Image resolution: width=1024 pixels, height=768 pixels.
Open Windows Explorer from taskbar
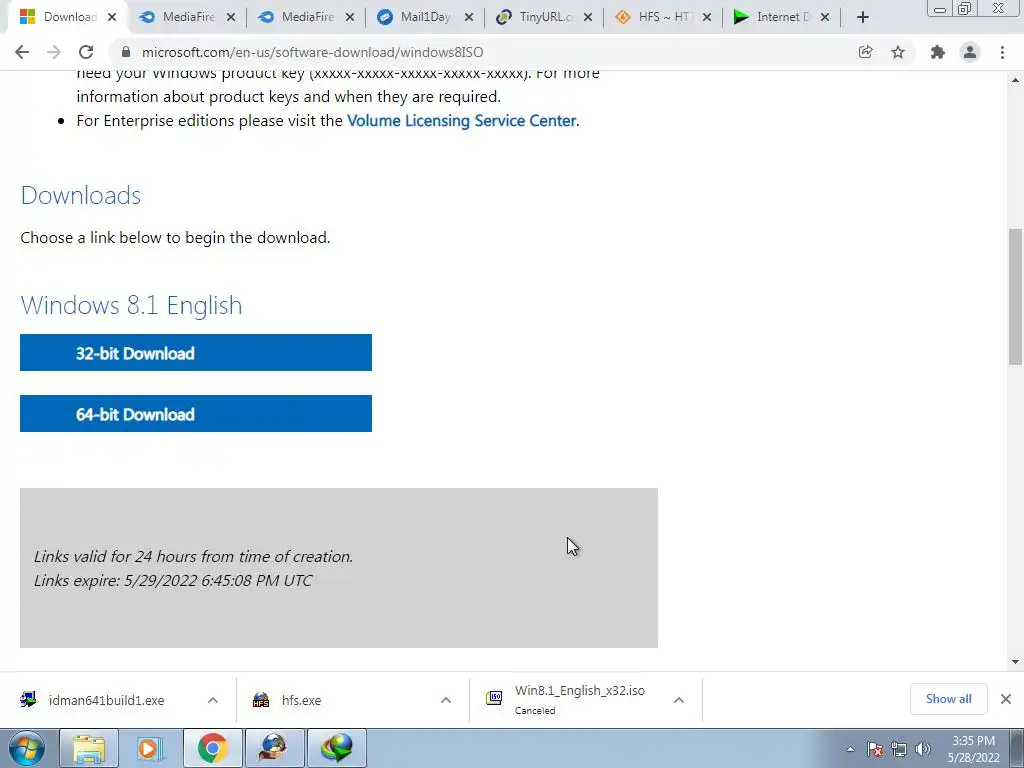89,748
